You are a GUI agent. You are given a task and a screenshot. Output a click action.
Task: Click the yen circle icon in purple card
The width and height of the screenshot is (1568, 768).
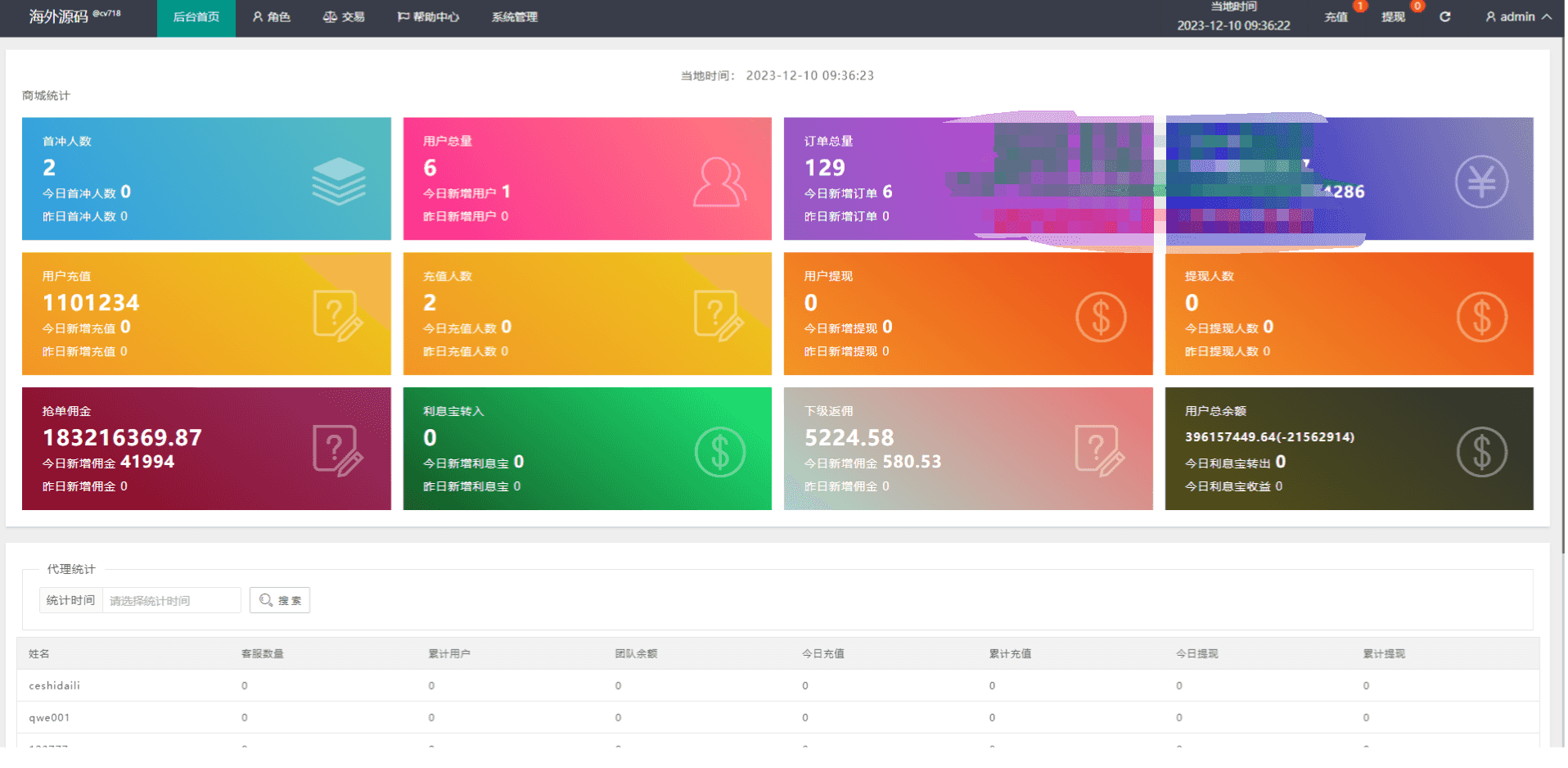click(x=1480, y=182)
